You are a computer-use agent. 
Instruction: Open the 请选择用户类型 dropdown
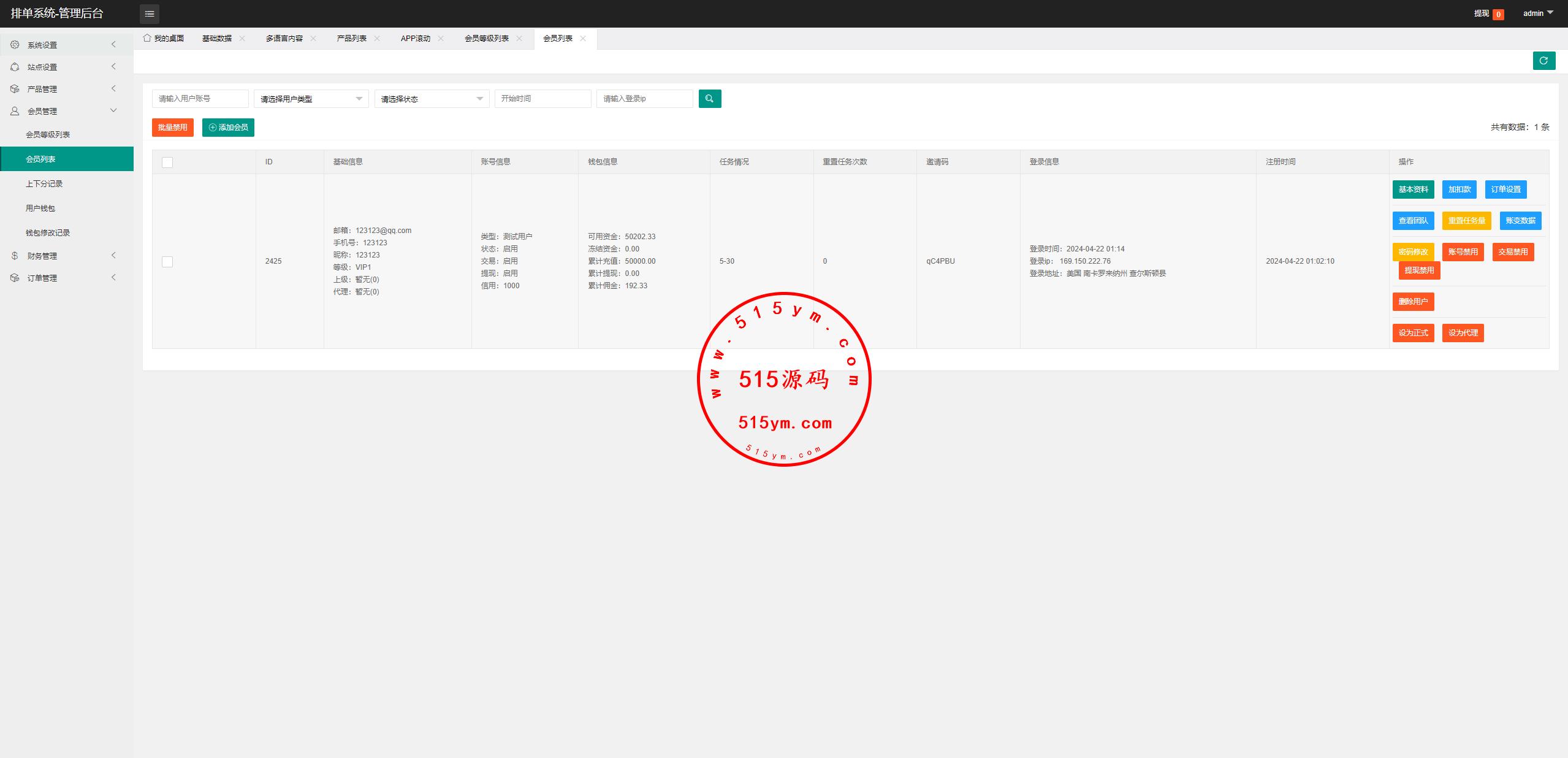tap(311, 99)
